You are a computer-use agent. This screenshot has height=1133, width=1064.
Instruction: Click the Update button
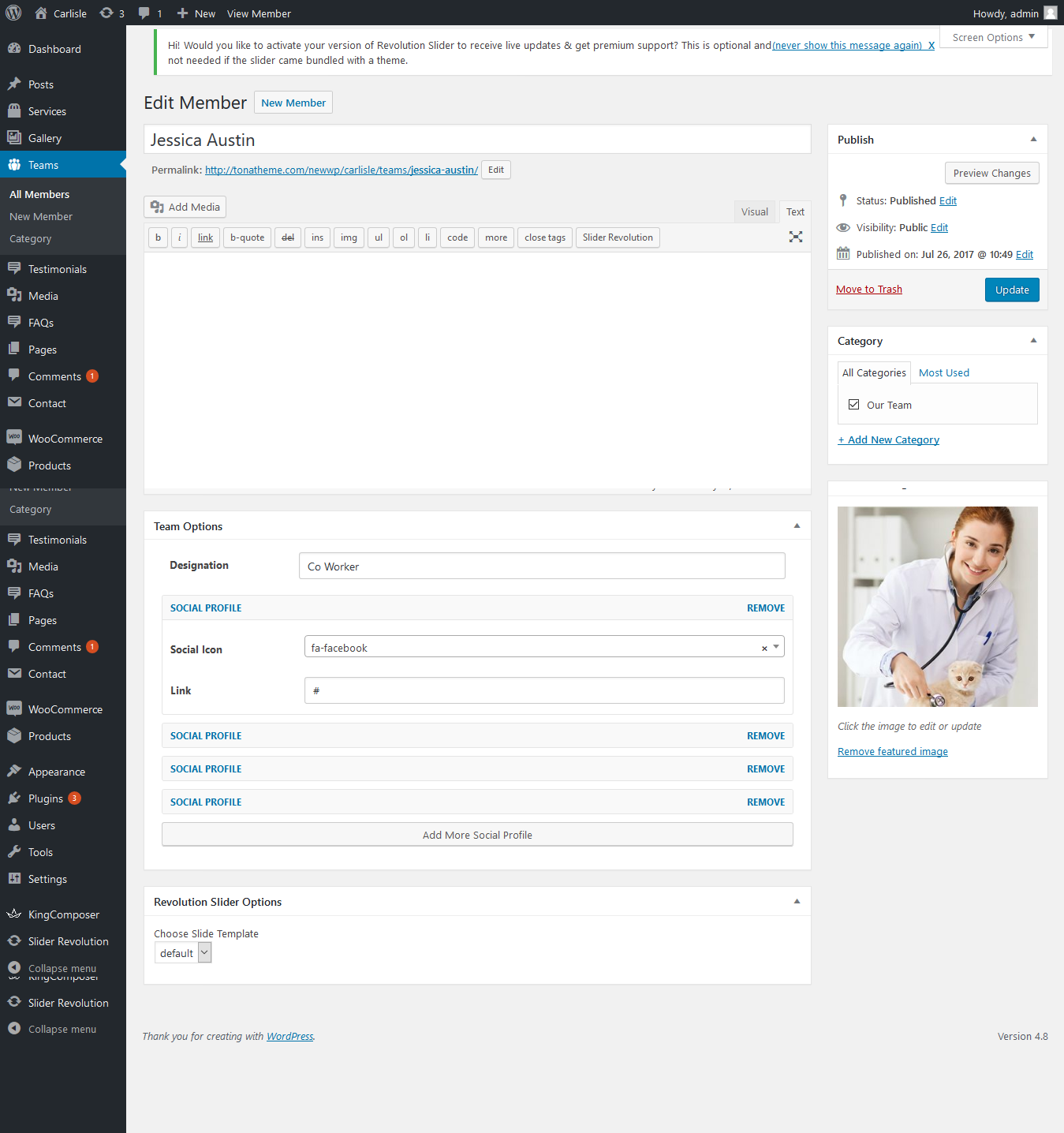(x=1011, y=290)
